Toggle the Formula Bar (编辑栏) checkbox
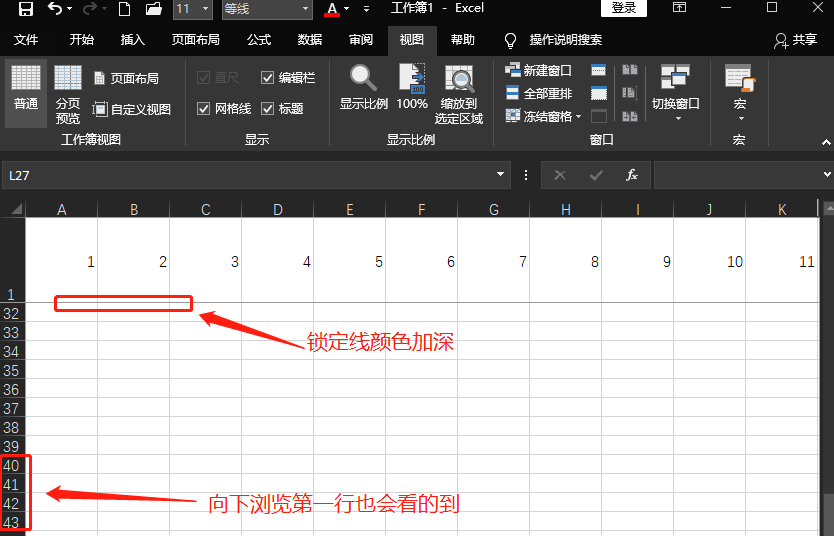Image resolution: width=834 pixels, height=536 pixels. (x=268, y=78)
